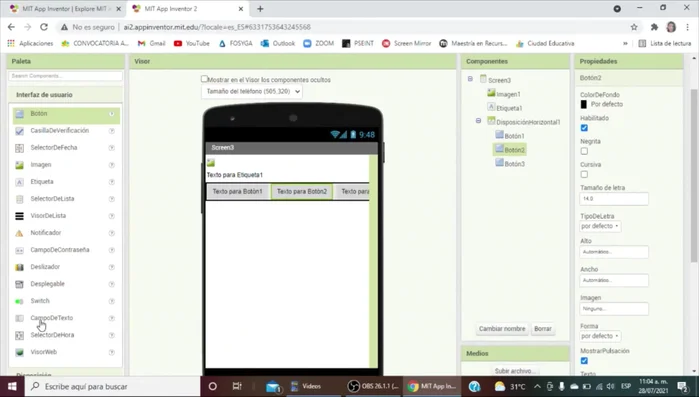Viewport: 699px width, 397px height.
Task: Enable the Cursiva checkbox
Action: point(584,174)
